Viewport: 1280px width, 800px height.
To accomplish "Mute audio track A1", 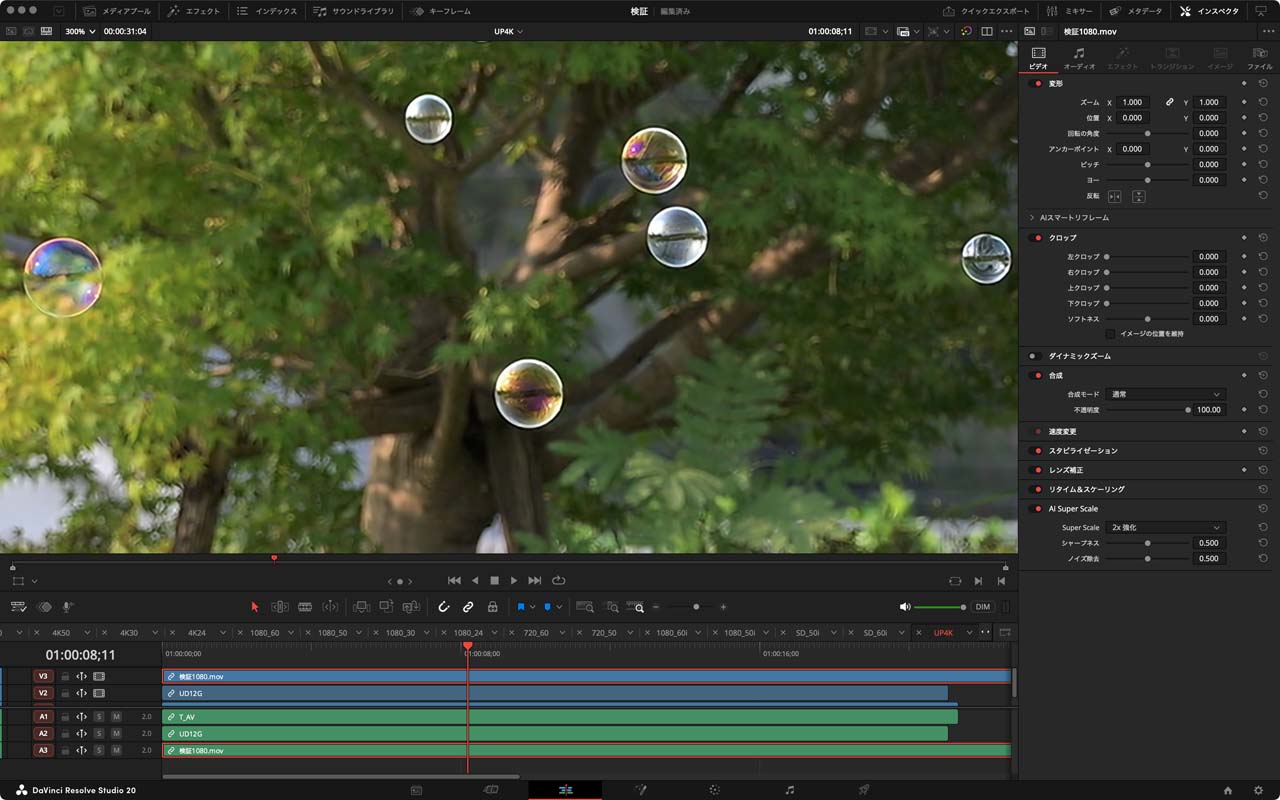I will [116, 717].
